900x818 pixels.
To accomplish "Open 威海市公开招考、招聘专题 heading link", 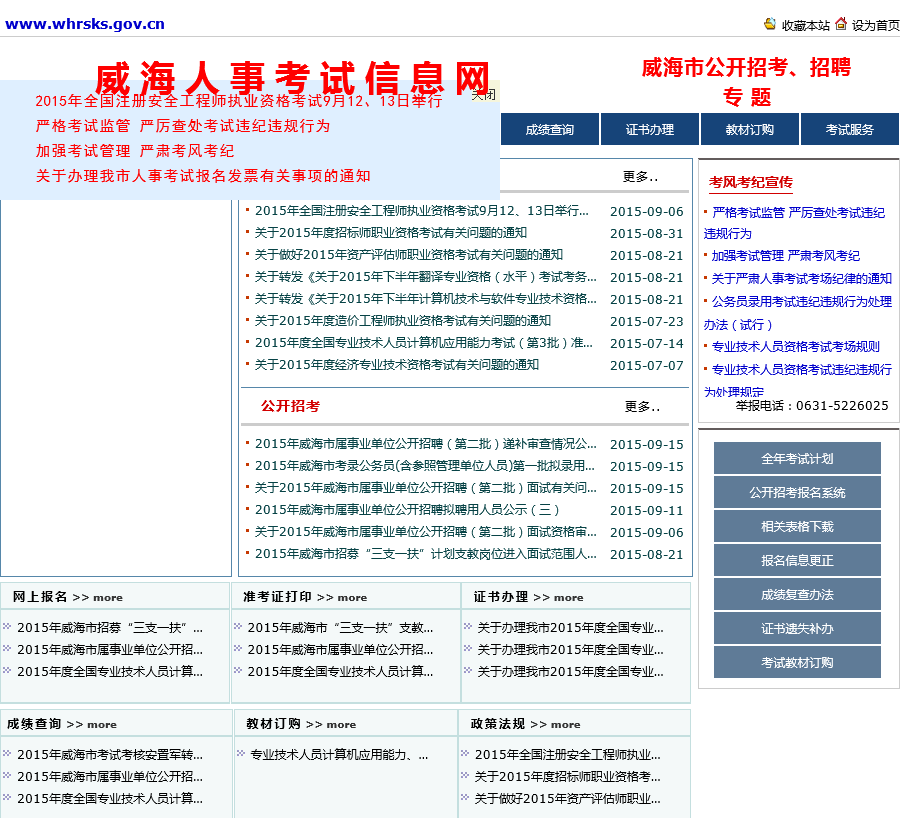I will click(x=746, y=82).
